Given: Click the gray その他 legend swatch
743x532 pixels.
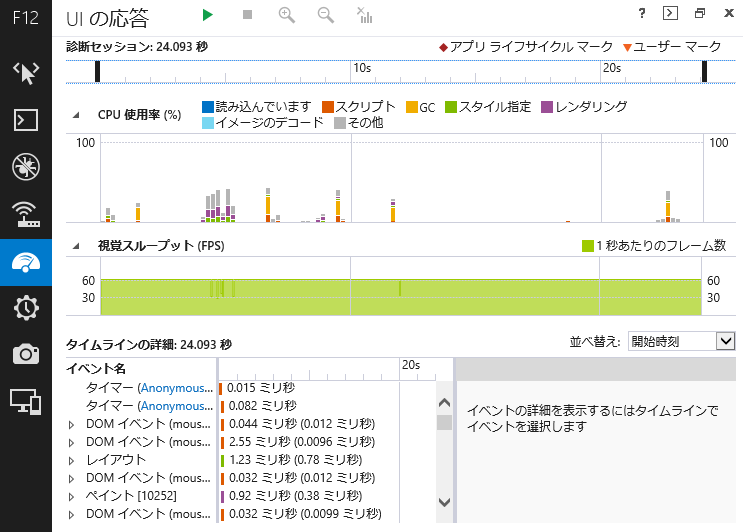Looking at the screenshot, I should 340,123.
